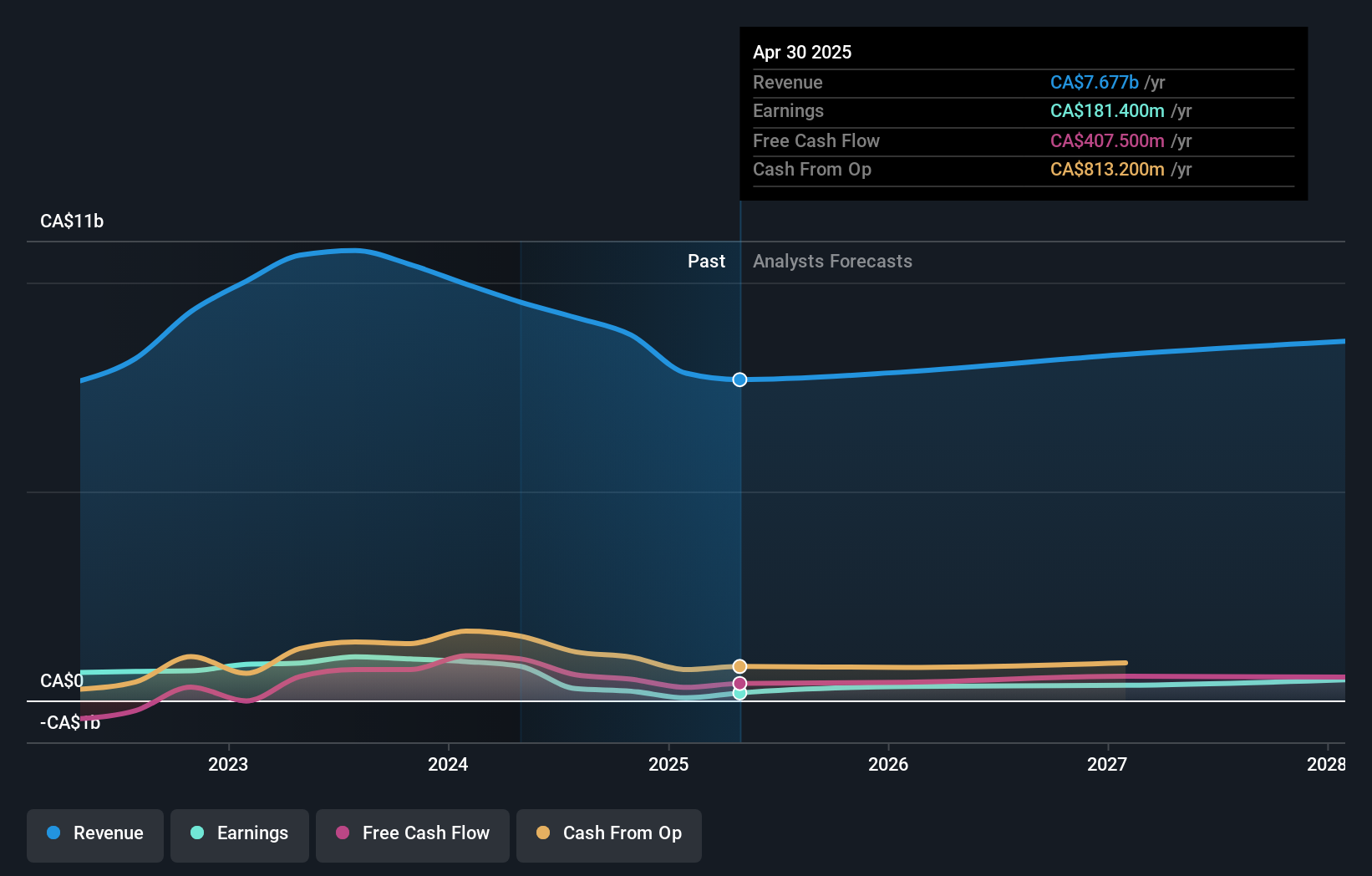Click the 2024 x-axis label

tap(448, 764)
